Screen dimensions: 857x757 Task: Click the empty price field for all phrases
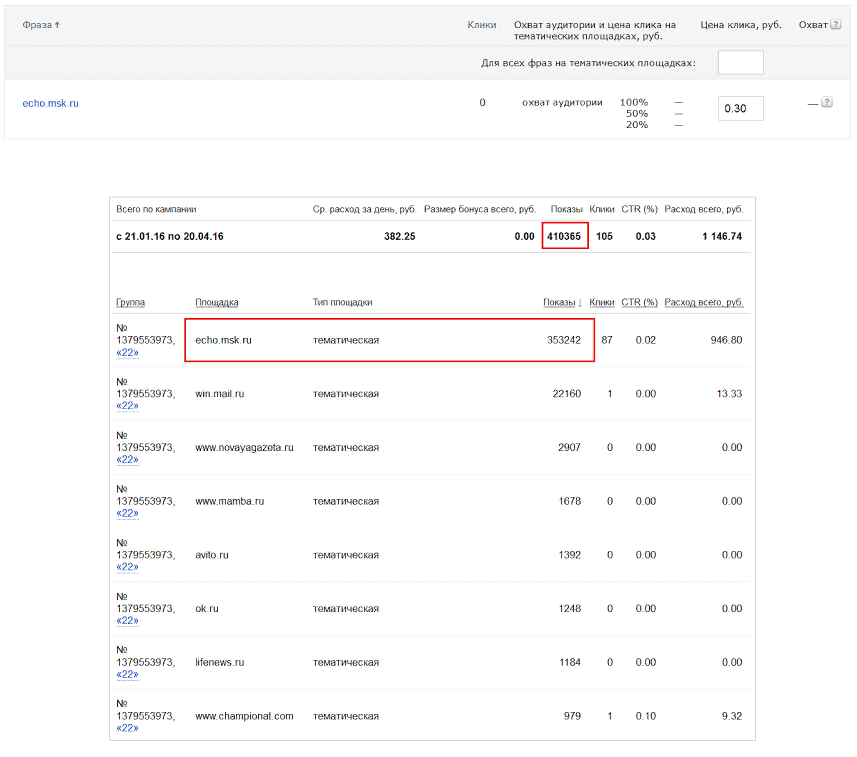tap(740, 63)
